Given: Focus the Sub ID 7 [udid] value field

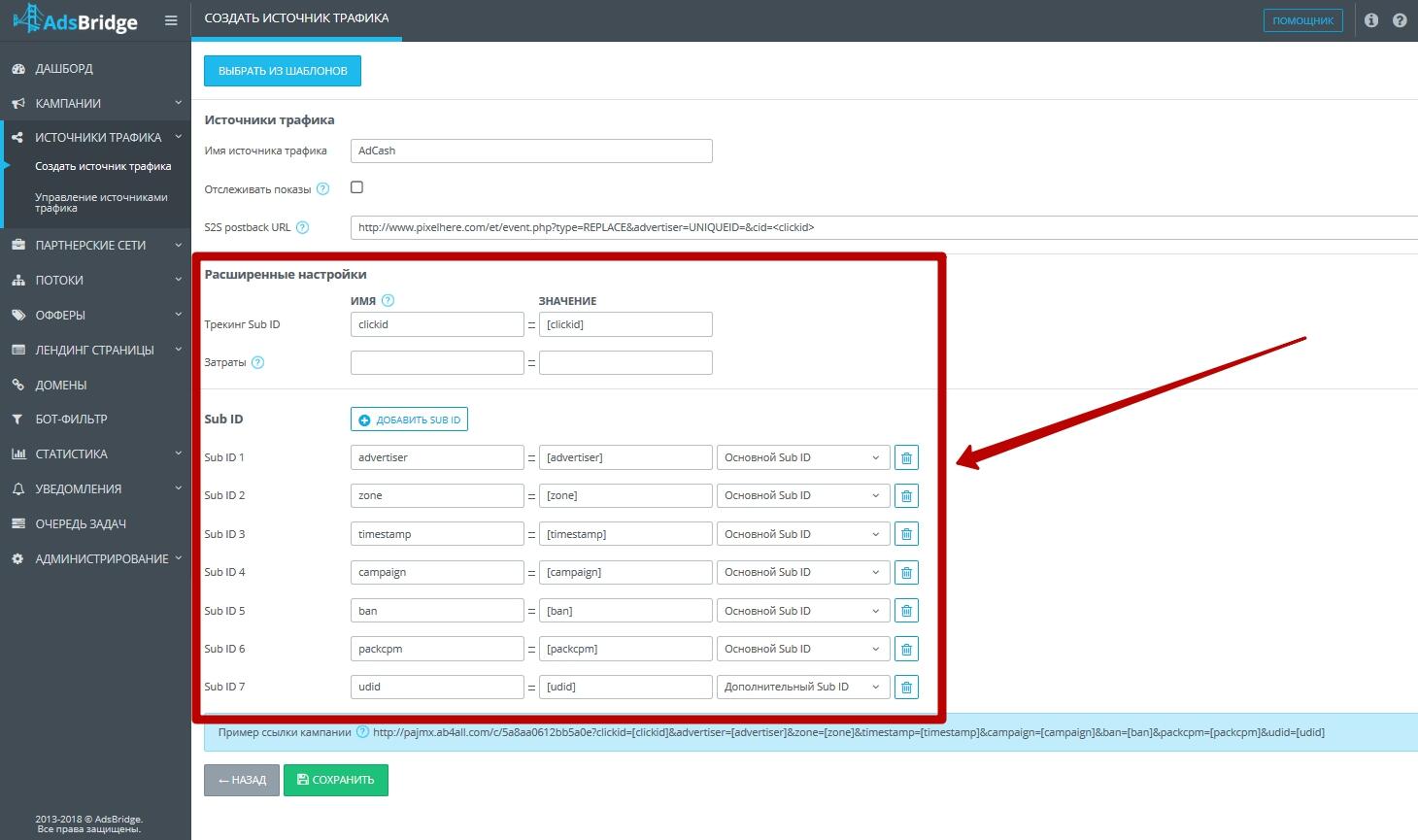Looking at the screenshot, I should (x=625, y=688).
